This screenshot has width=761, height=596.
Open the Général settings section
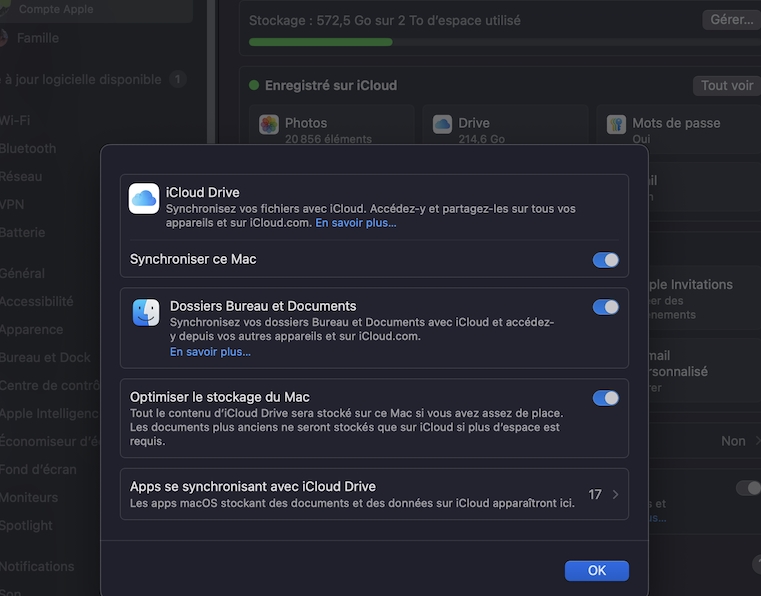[x=22, y=273]
